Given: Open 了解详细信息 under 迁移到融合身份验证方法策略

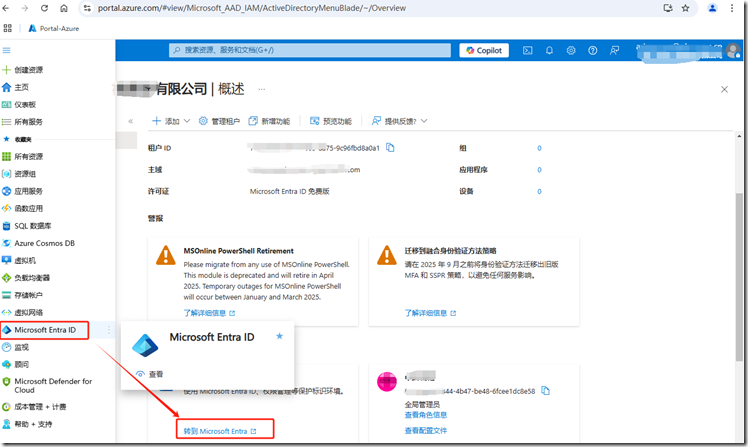Looking at the screenshot, I should coord(430,313).
